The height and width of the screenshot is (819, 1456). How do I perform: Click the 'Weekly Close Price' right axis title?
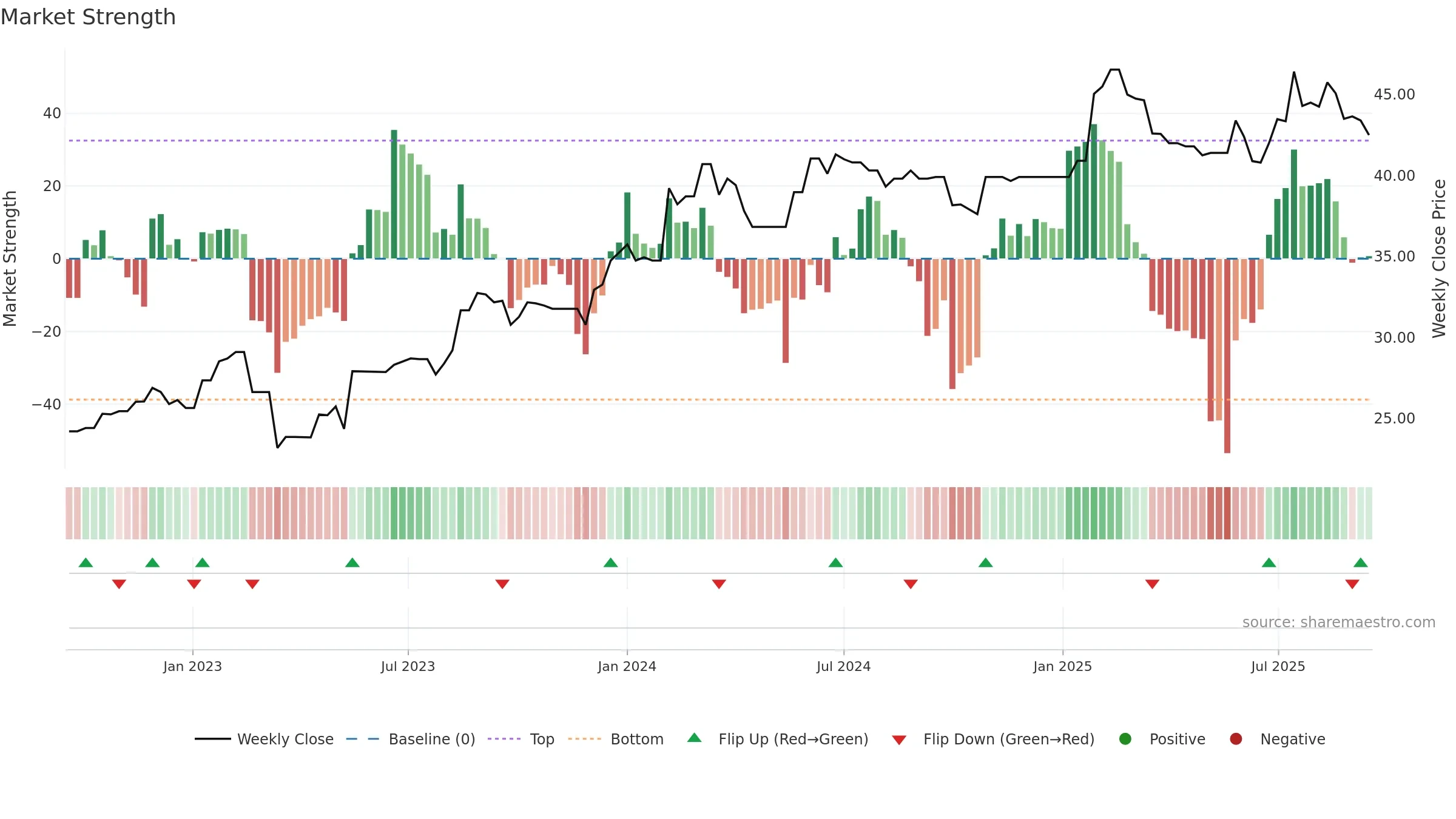tap(1439, 258)
